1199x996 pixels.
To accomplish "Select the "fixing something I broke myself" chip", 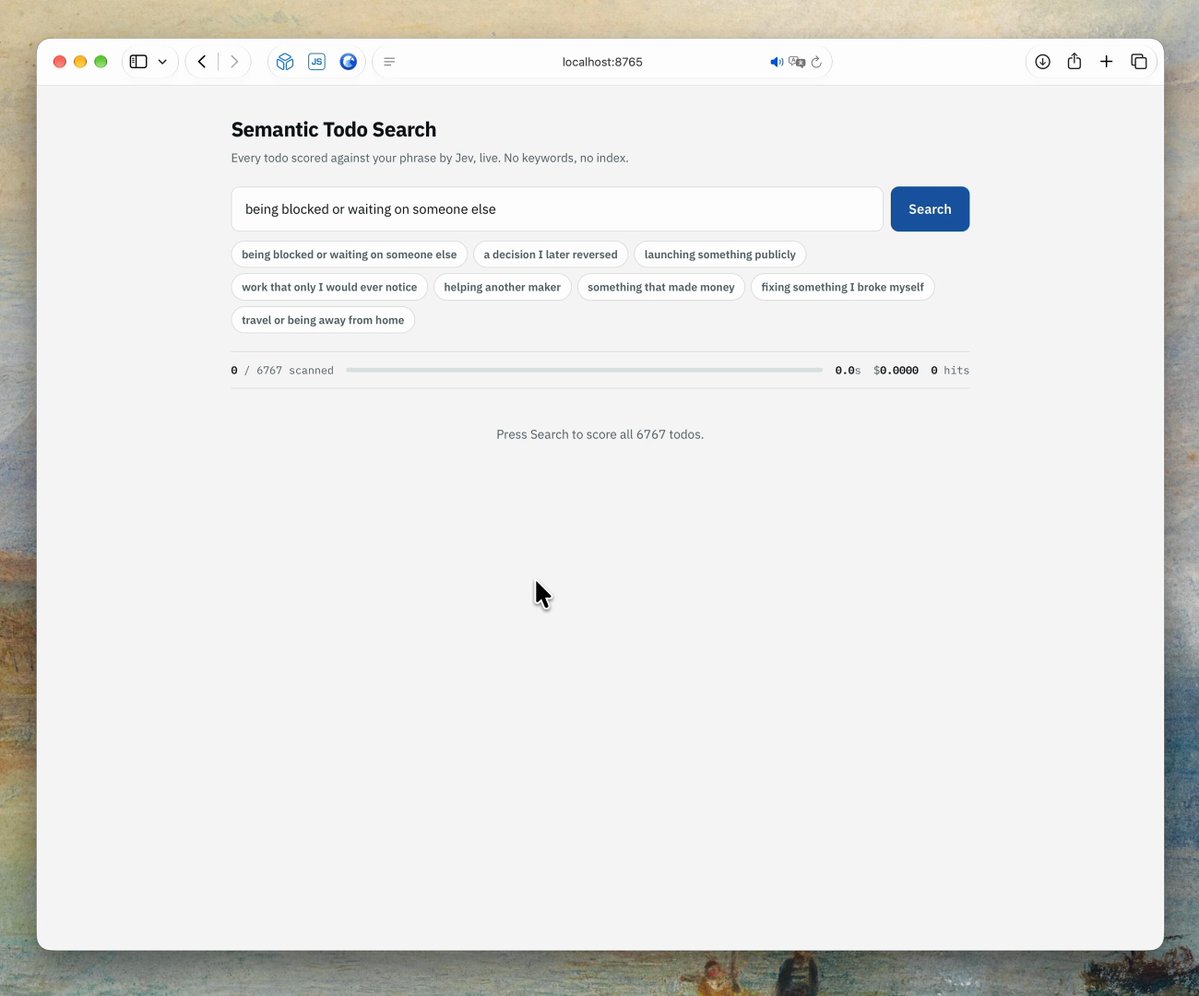I will 843,287.
